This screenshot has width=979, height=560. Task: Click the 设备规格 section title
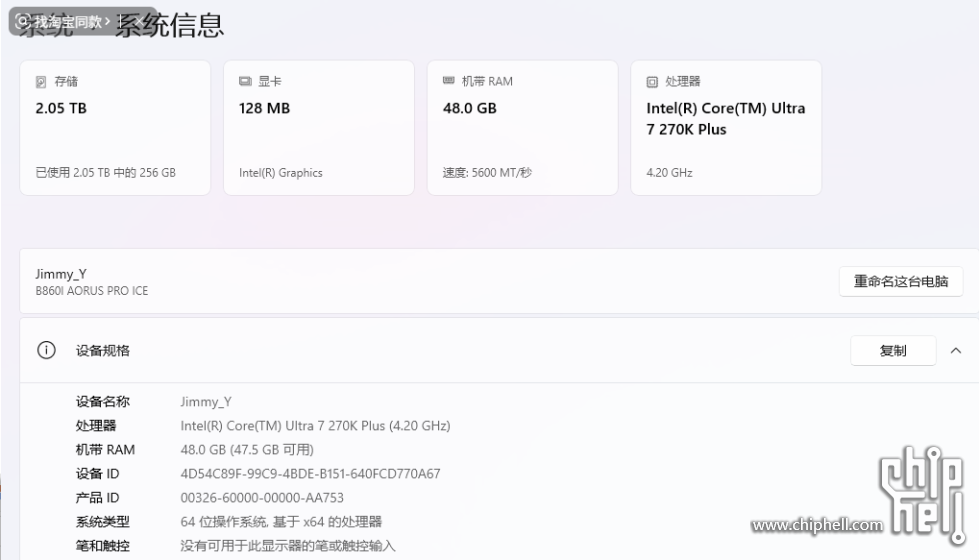coord(103,351)
